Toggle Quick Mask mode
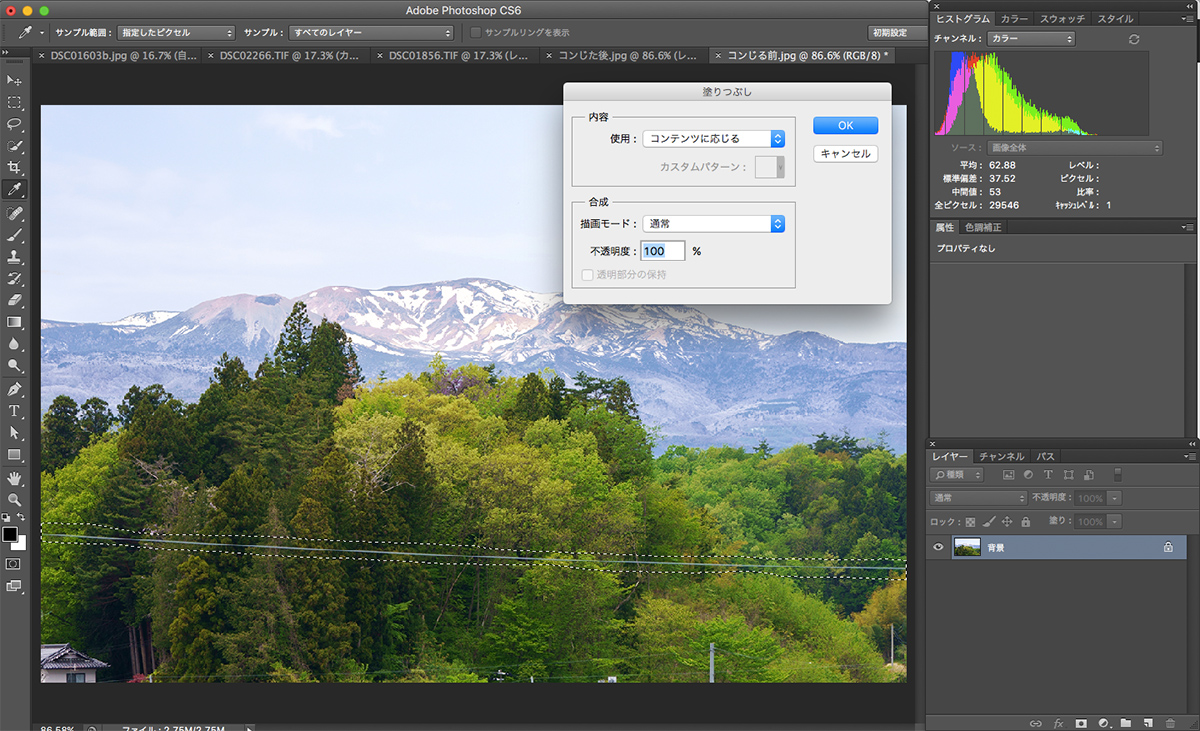The image size is (1200, 731). pyautogui.click(x=14, y=564)
